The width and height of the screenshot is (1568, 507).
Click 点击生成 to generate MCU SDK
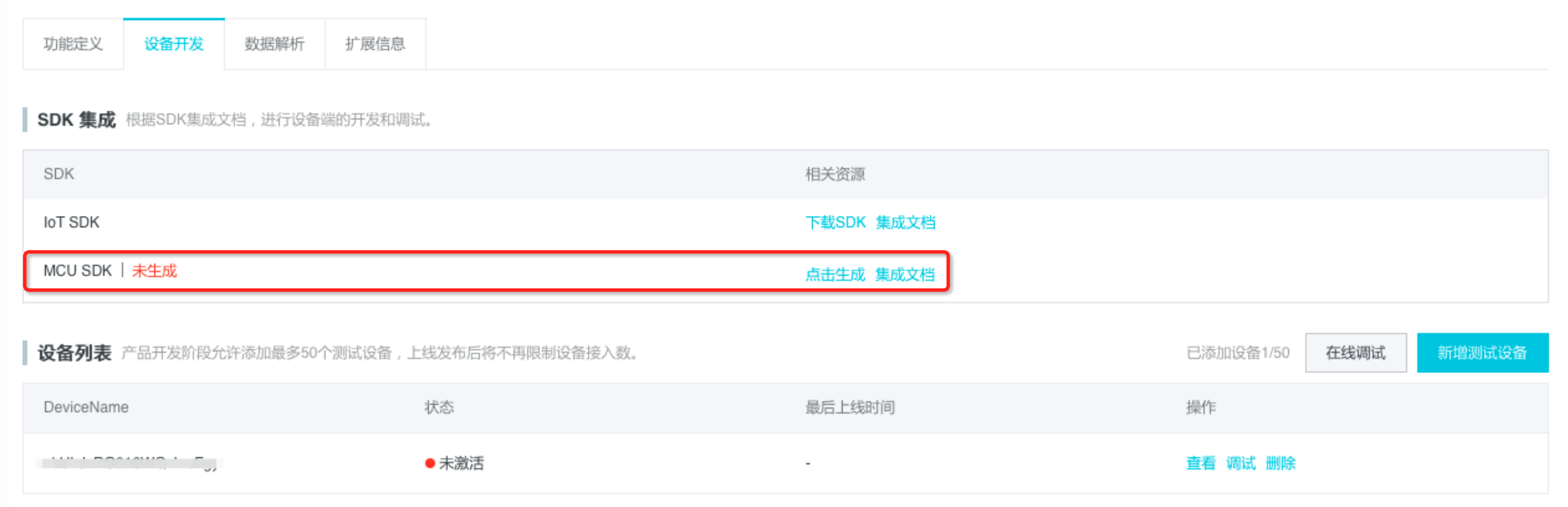pos(834,275)
